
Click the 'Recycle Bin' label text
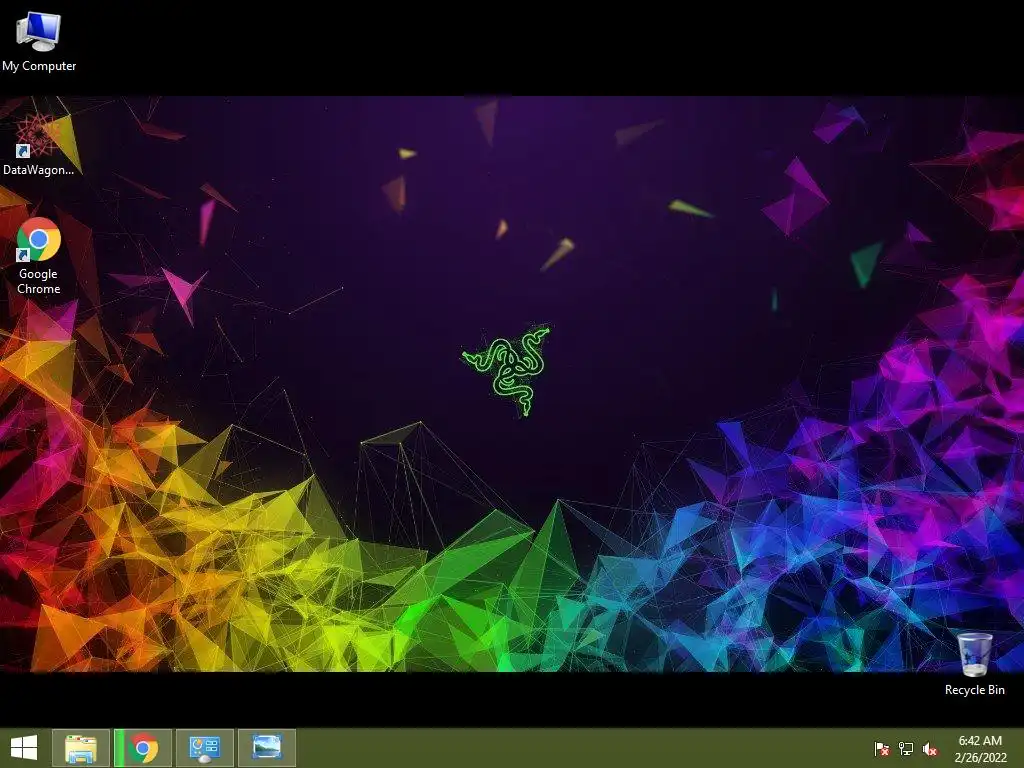tap(974, 690)
